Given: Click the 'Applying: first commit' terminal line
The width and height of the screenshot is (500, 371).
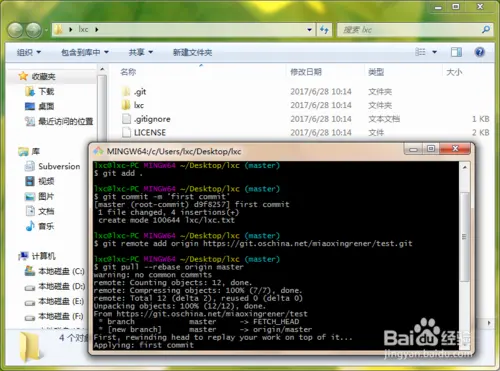Looking at the screenshot, I should click(x=144, y=345).
